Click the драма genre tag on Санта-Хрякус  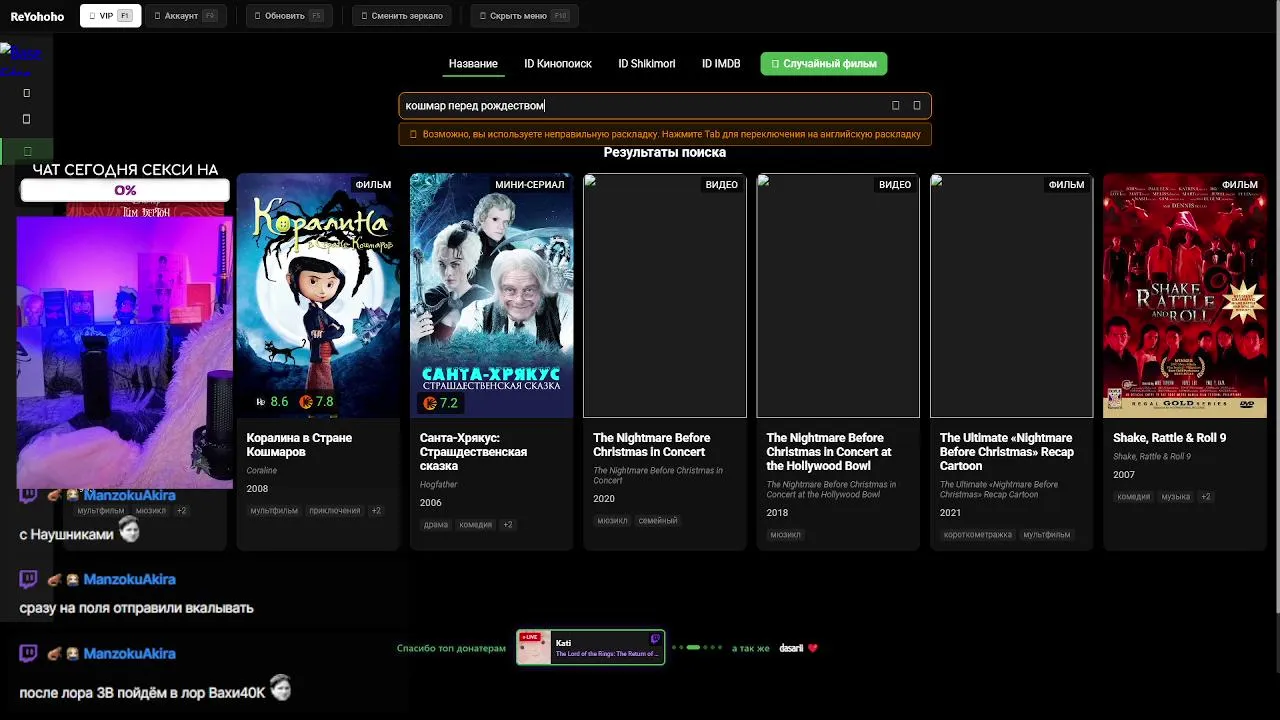436,525
